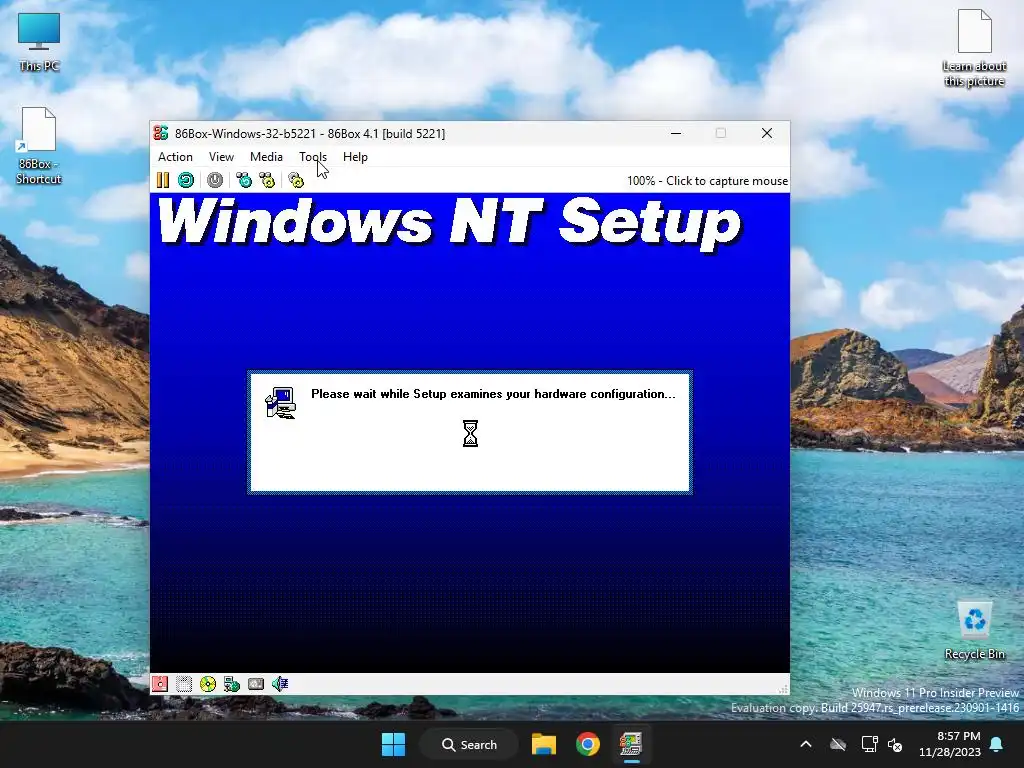The height and width of the screenshot is (768, 1024).
Task: Grab the 86Box window resize grip corner
Action: click(x=783, y=689)
